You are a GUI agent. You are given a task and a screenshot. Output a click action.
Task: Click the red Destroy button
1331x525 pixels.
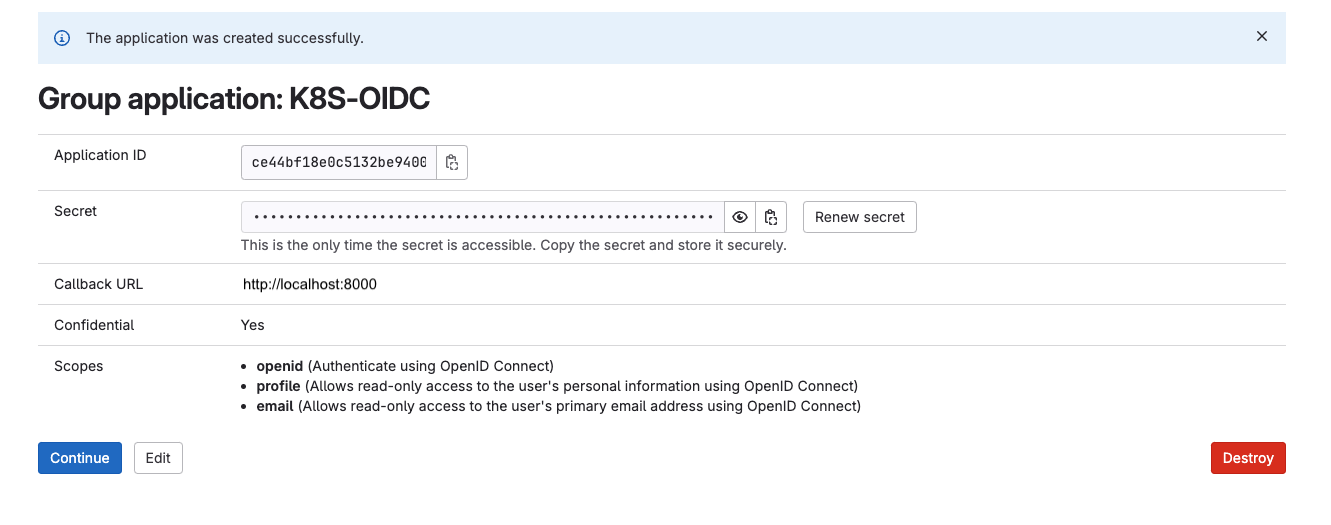coord(1247,458)
